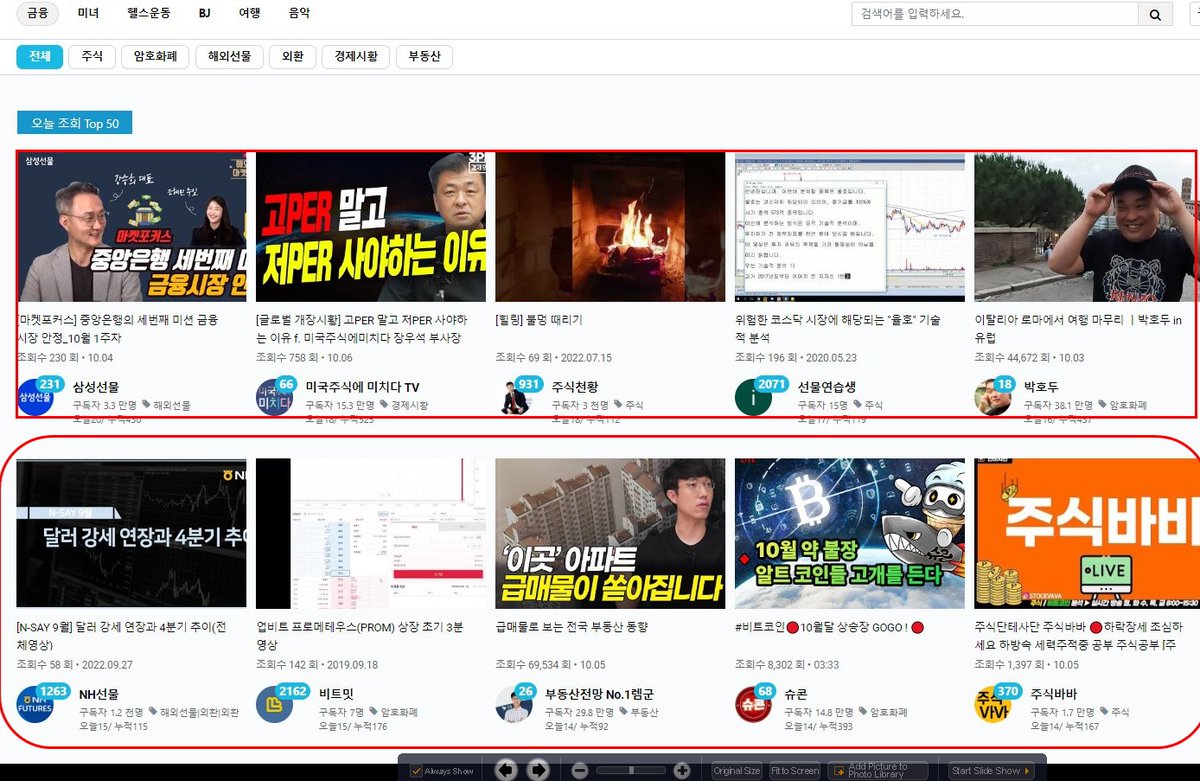Select the 헬스운동 category tab
Viewport: 1200px width, 781px height.
click(x=149, y=14)
